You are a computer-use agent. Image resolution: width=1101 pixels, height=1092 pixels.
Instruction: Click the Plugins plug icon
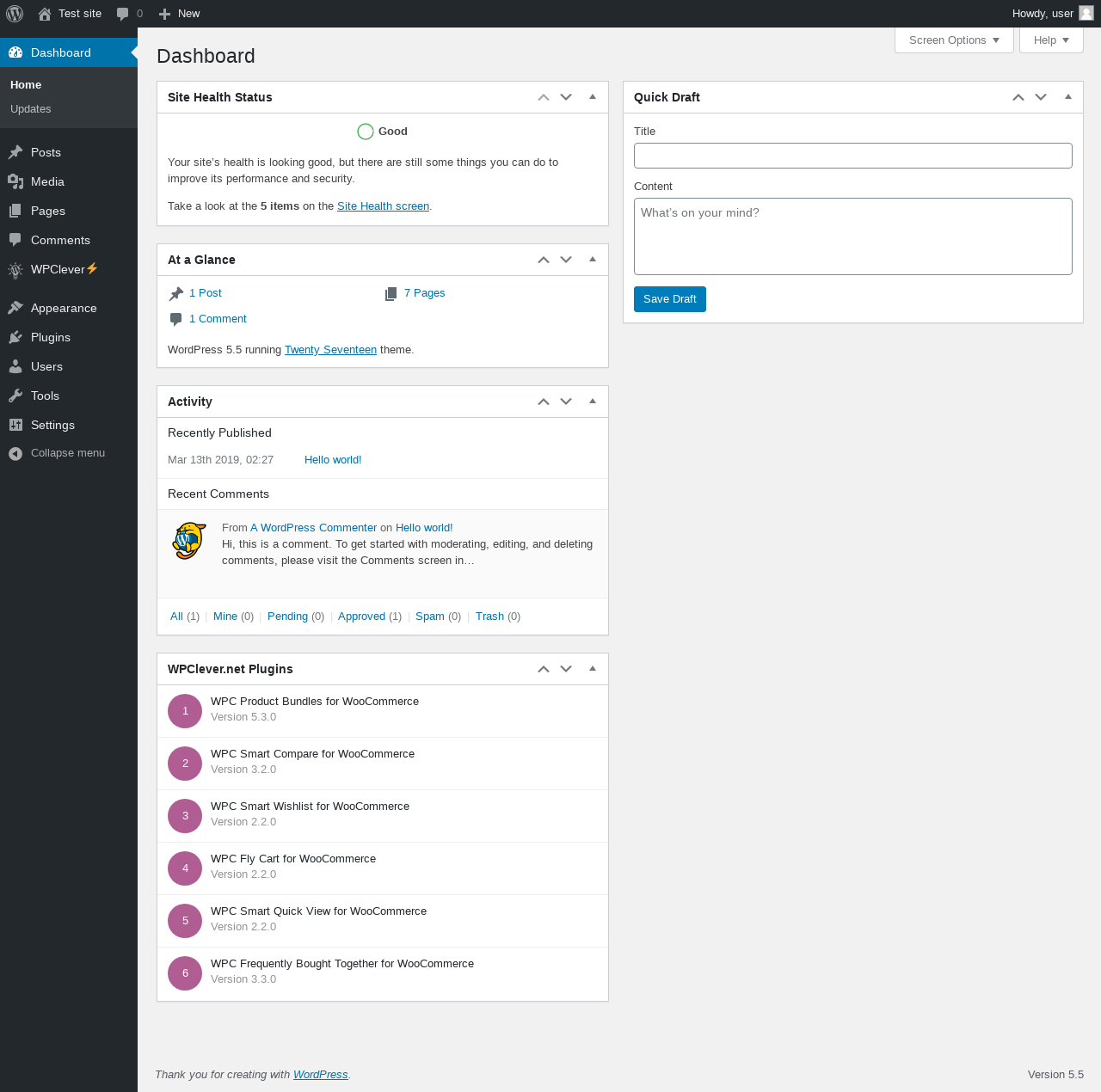(x=15, y=337)
